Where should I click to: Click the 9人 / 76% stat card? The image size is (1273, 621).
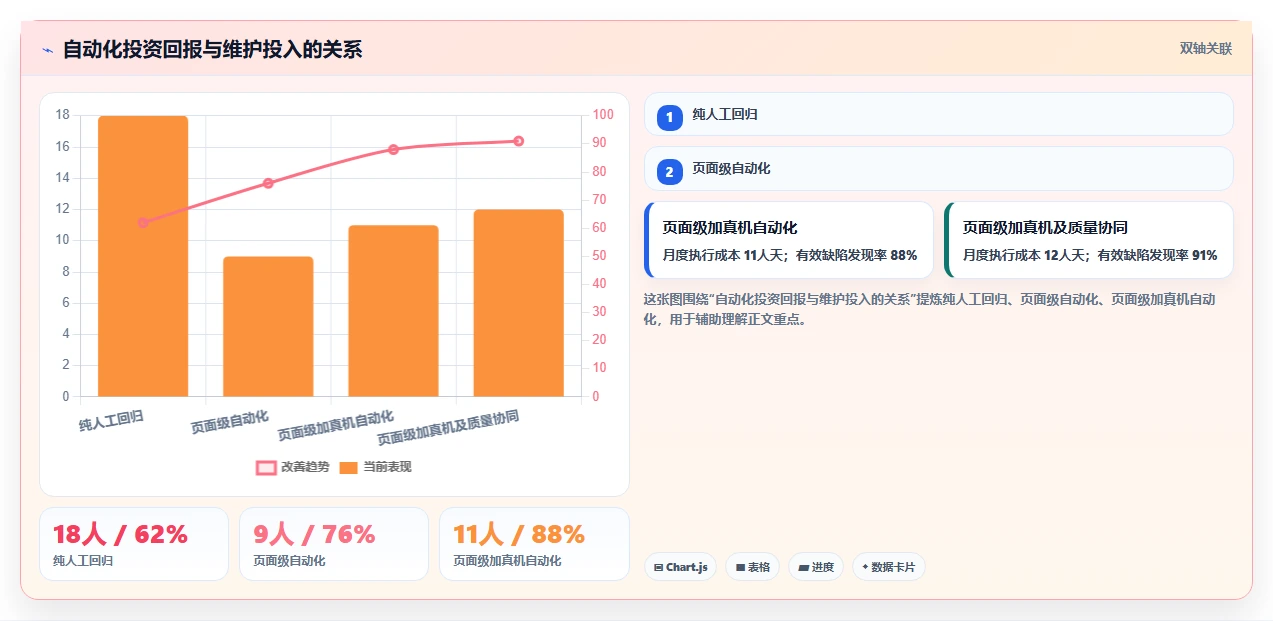pyautogui.click(x=334, y=544)
